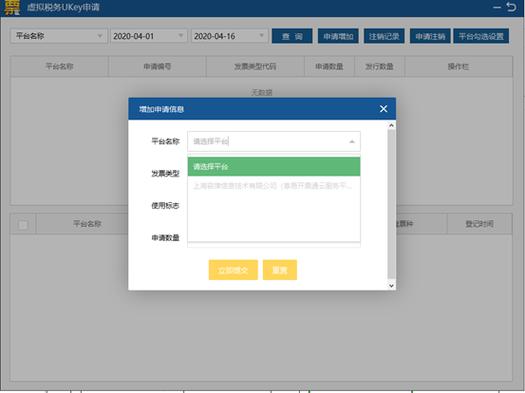Open the 2020-04-01 start date dropdown
The height and width of the screenshot is (393, 525).
pyautogui.click(x=148, y=36)
